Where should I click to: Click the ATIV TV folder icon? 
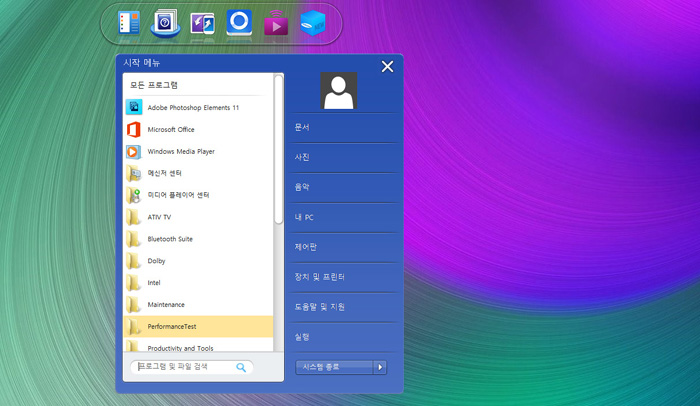click(x=133, y=217)
